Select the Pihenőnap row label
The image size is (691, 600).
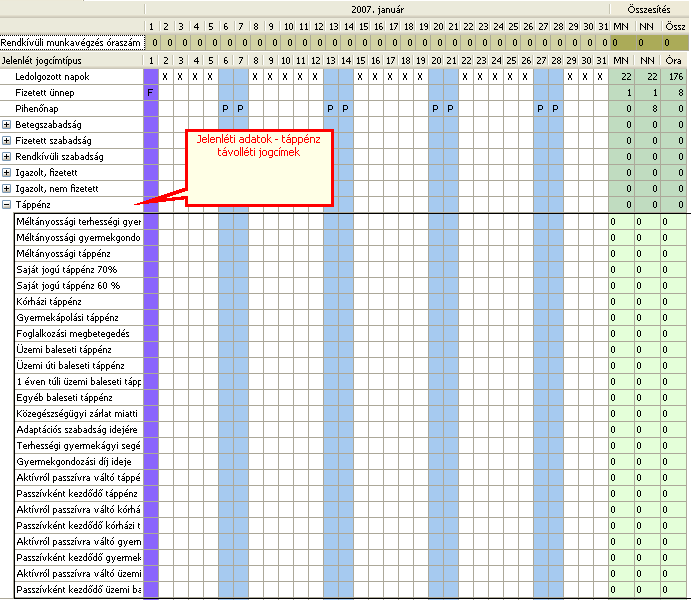(x=37, y=108)
